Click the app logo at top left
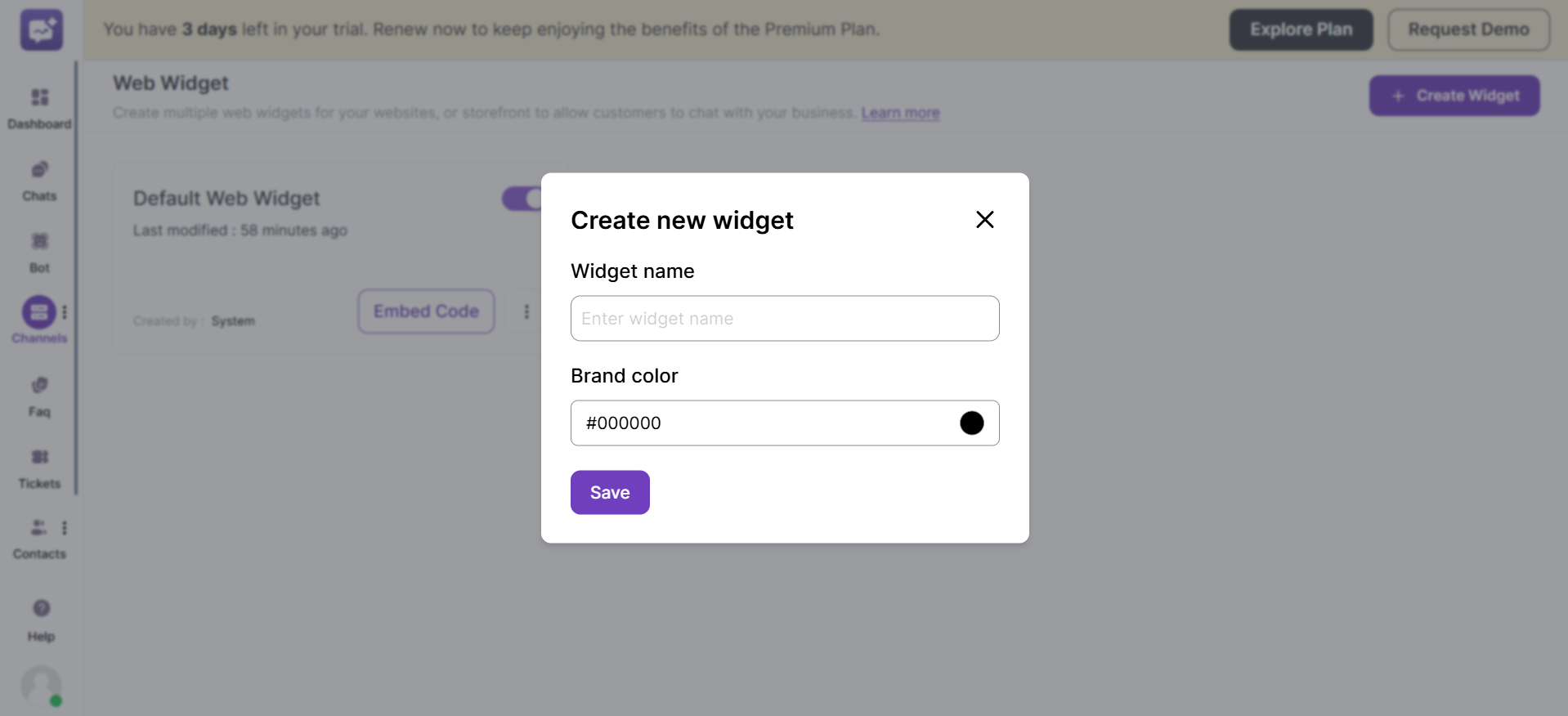The height and width of the screenshot is (716, 1568). 40,29
